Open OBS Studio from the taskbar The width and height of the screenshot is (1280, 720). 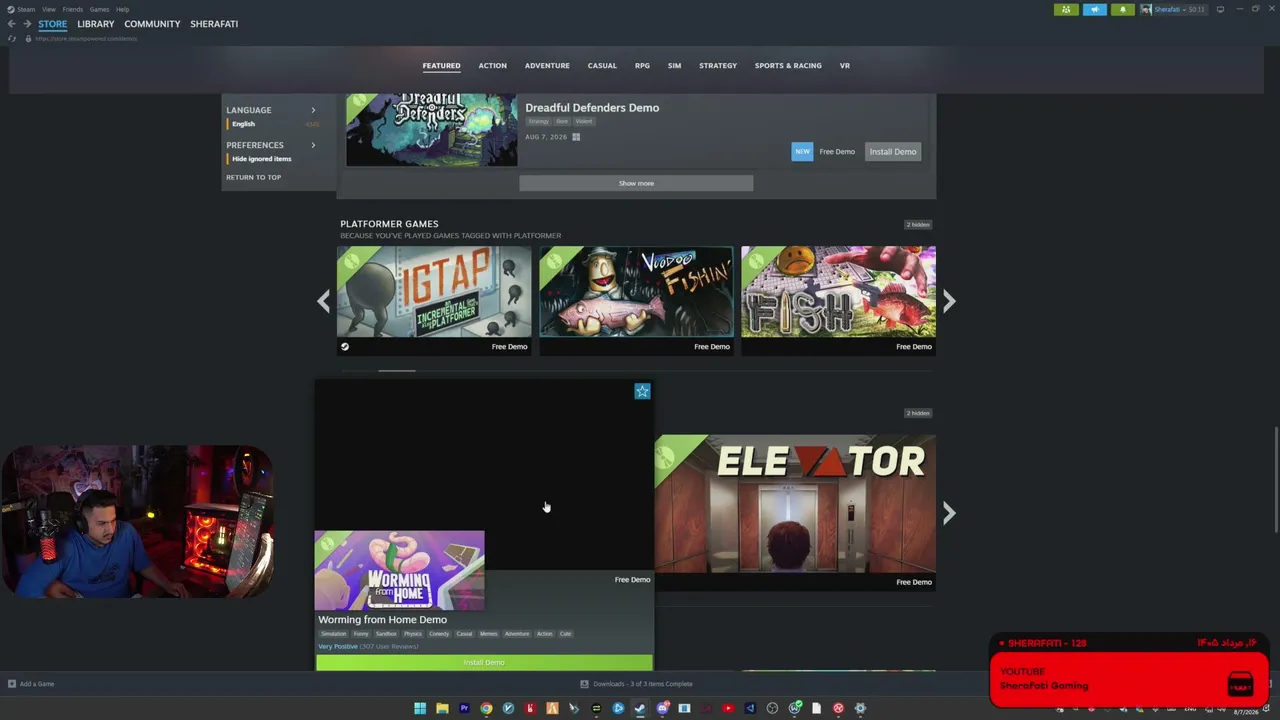pos(772,708)
